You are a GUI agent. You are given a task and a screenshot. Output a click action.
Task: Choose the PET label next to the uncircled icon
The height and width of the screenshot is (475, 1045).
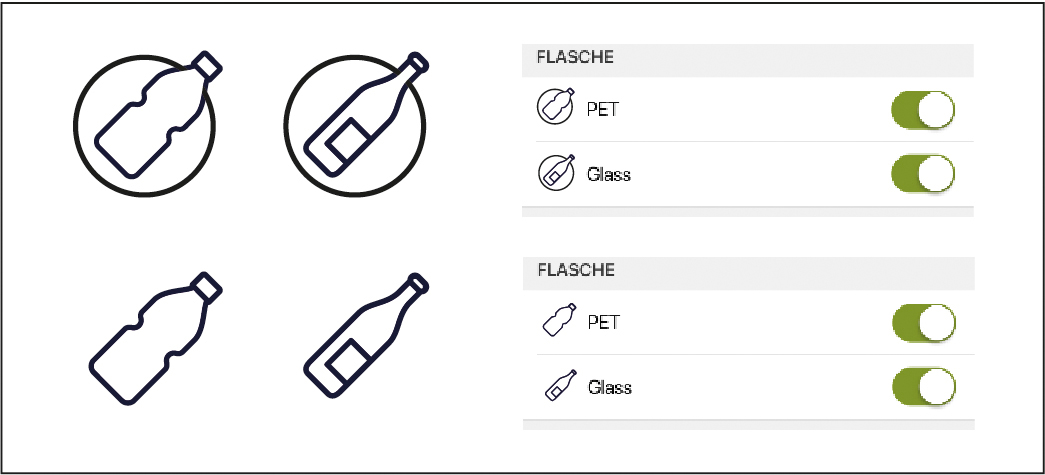click(x=603, y=322)
